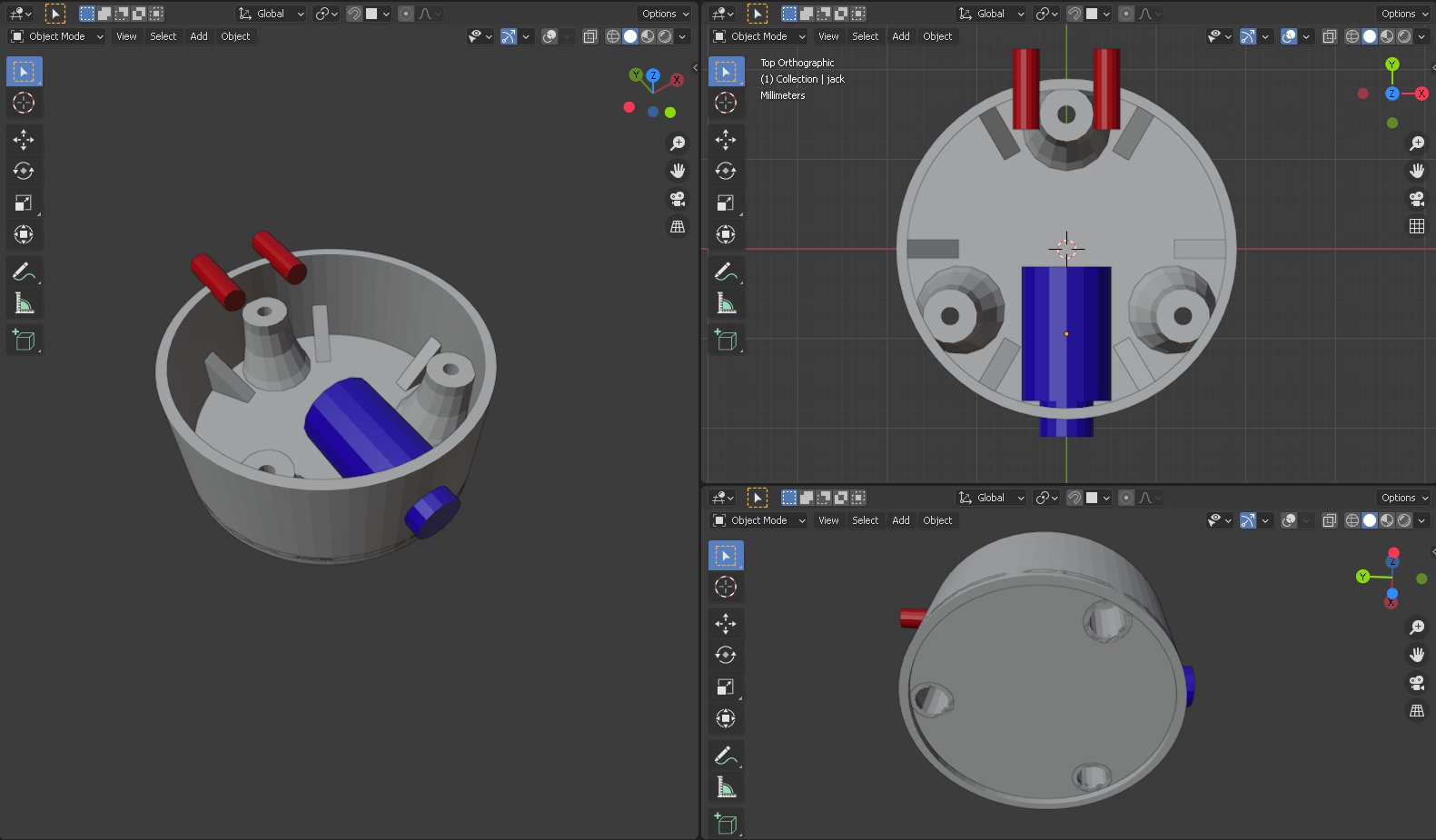Click the blue cylinder in top orthographic view

[x=1065, y=336]
